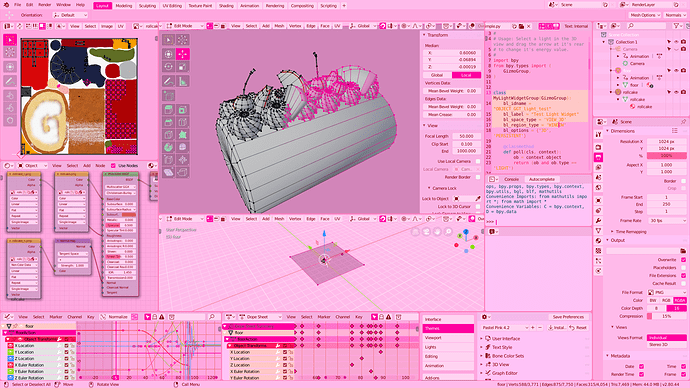Viewport: 690px width, 388px height.
Task: Open the Window menu in top bar
Action: 63,5
